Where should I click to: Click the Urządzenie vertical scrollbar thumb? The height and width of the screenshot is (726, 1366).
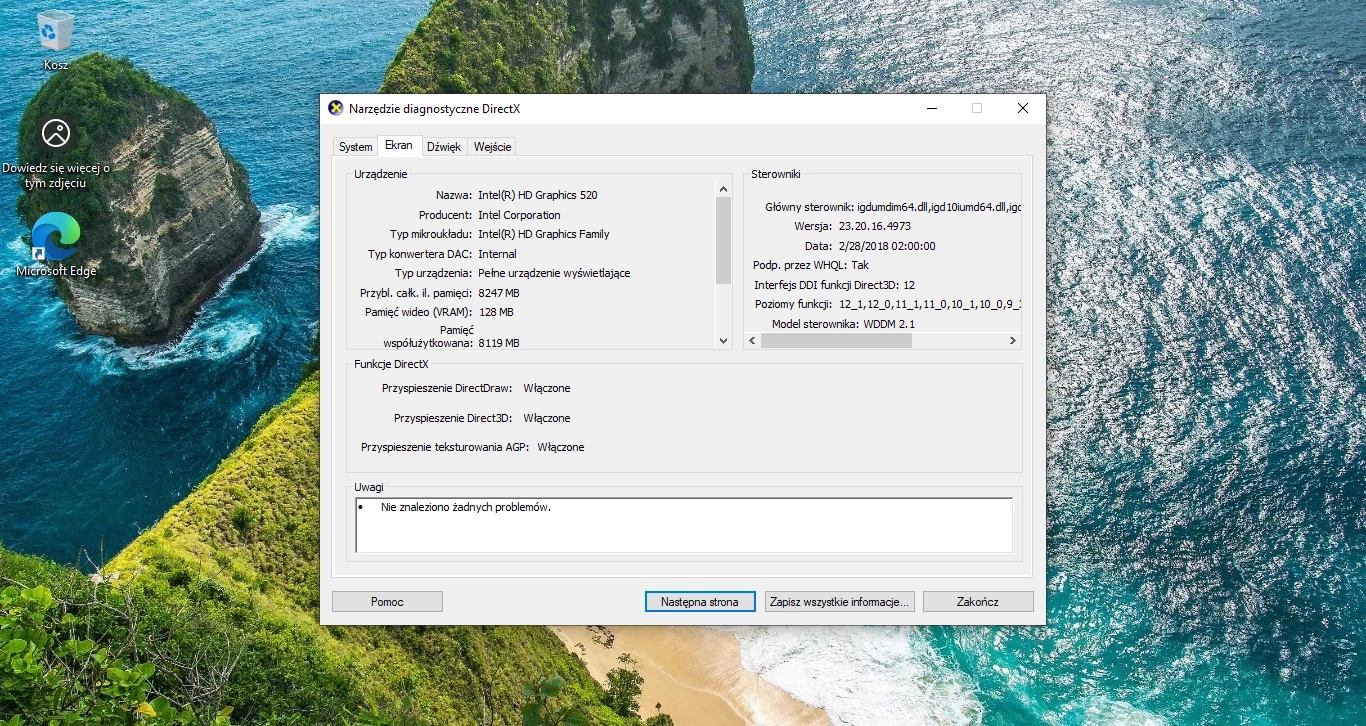(x=724, y=240)
